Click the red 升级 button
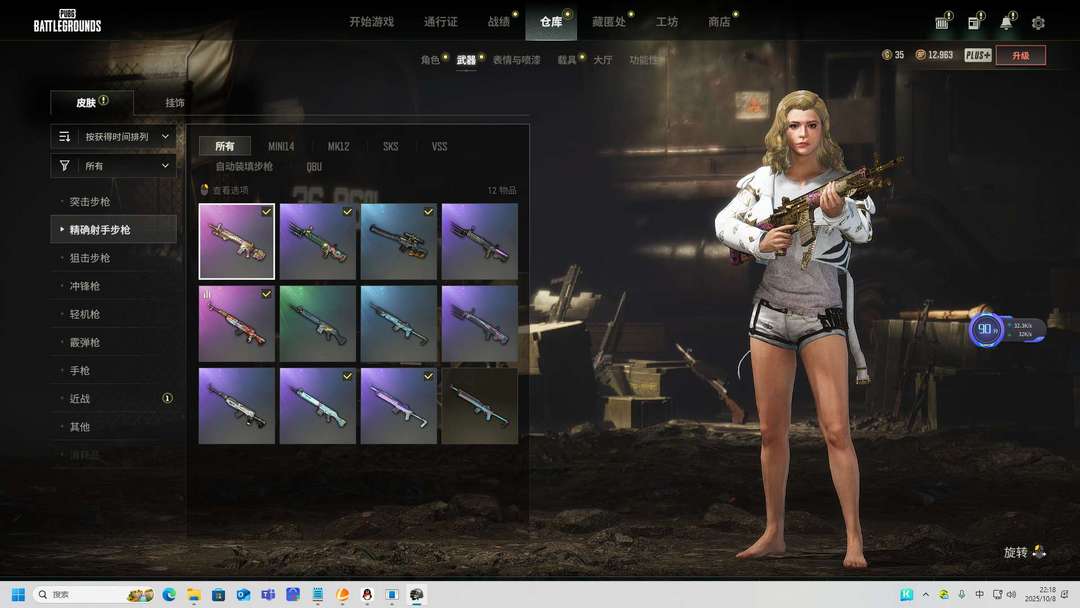 point(1020,55)
